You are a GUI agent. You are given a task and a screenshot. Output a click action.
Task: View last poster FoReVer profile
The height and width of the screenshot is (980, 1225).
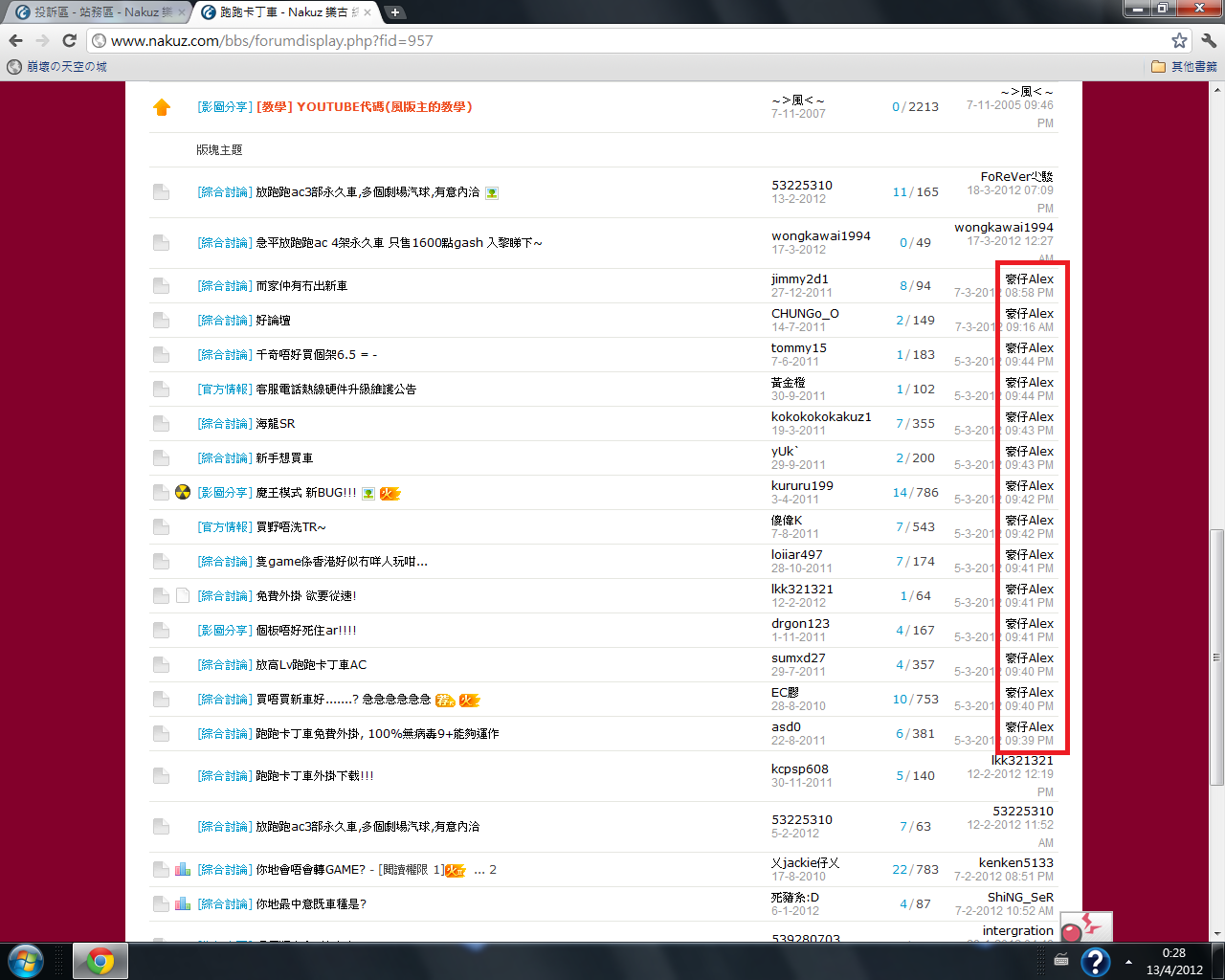[1016, 176]
